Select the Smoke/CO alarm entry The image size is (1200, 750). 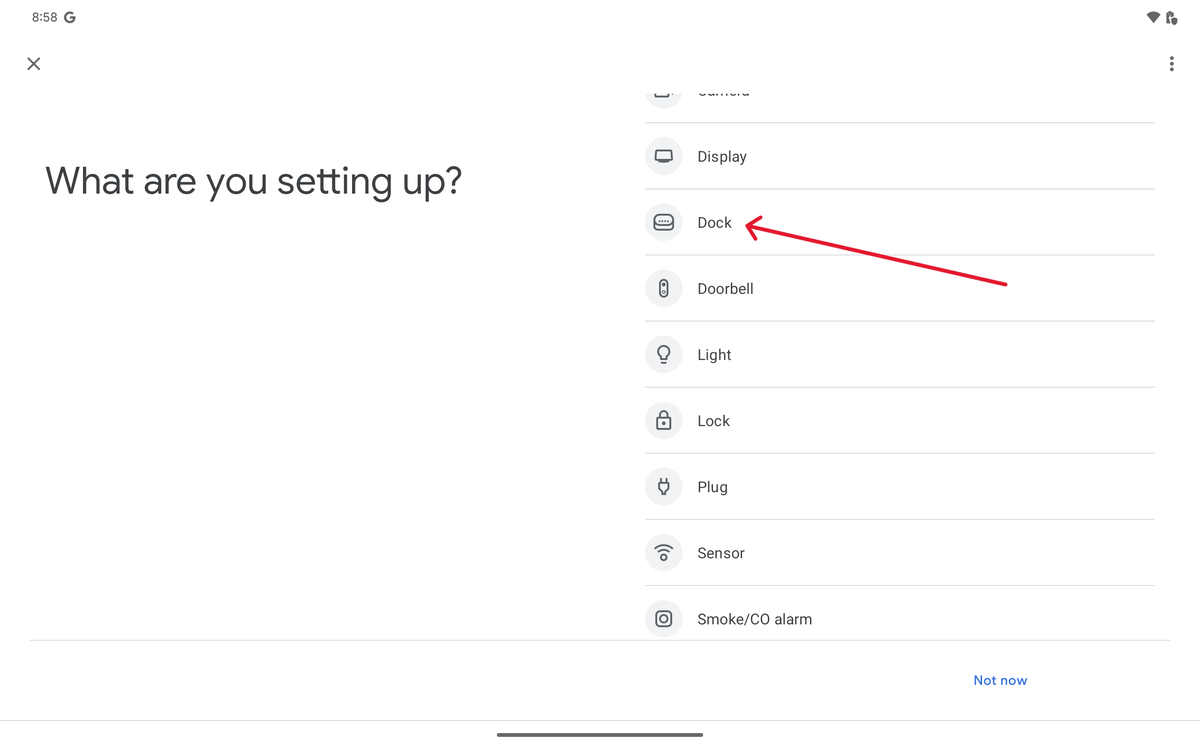coord(754,619)
